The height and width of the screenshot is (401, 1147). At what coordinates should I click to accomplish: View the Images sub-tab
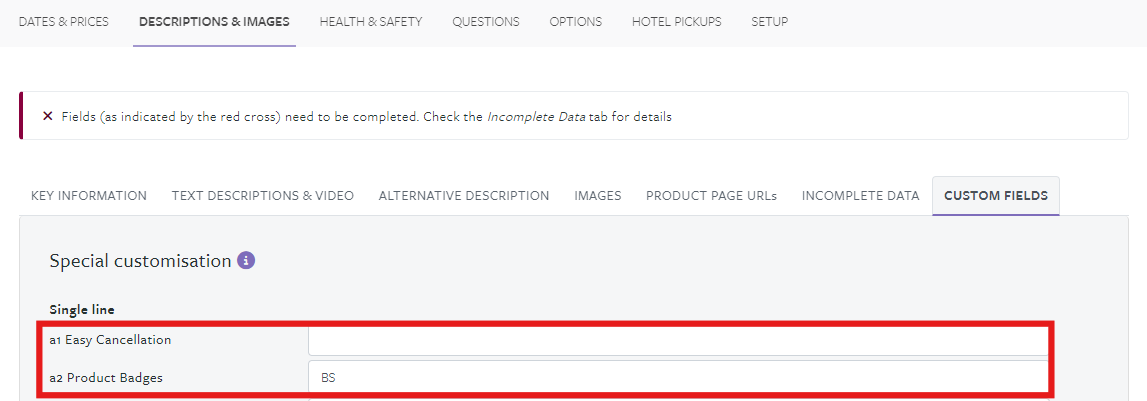(598, 196)
